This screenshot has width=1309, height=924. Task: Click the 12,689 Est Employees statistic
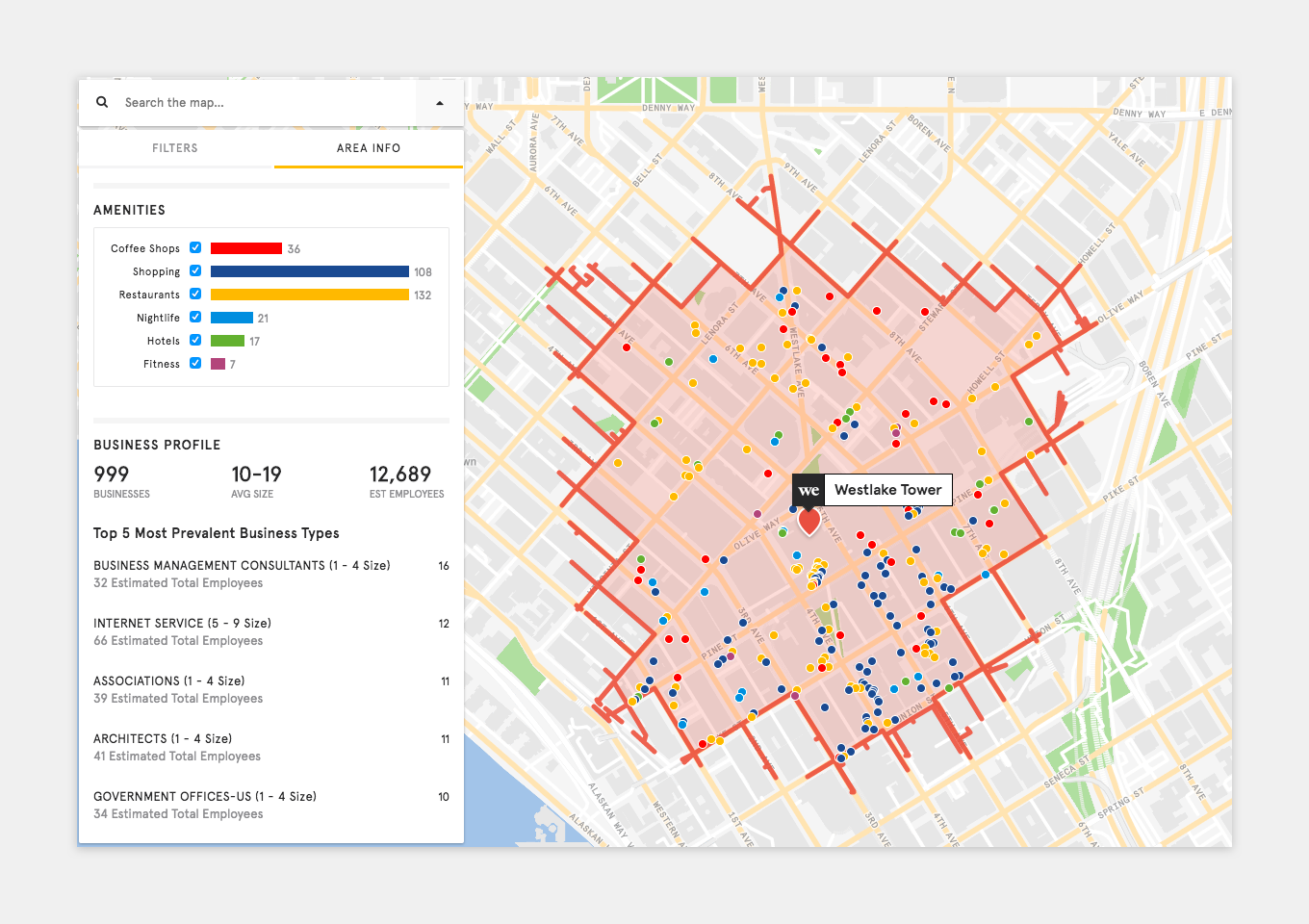point(406,481)
